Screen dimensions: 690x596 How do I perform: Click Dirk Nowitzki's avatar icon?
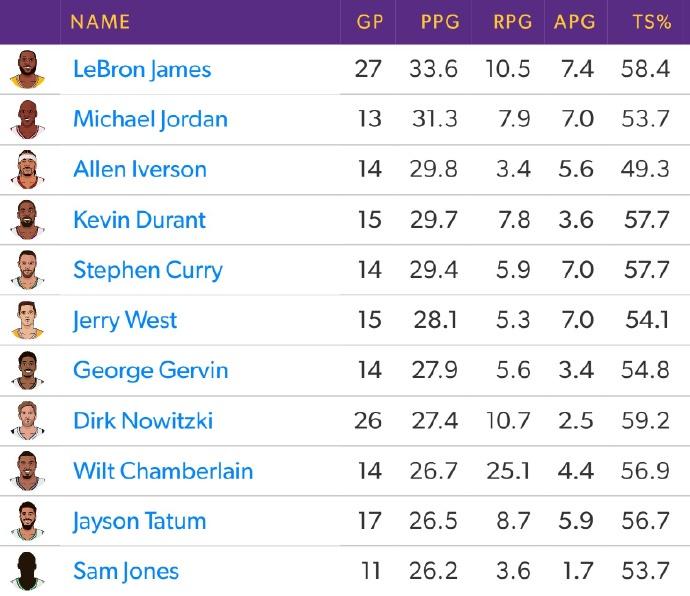26,420
